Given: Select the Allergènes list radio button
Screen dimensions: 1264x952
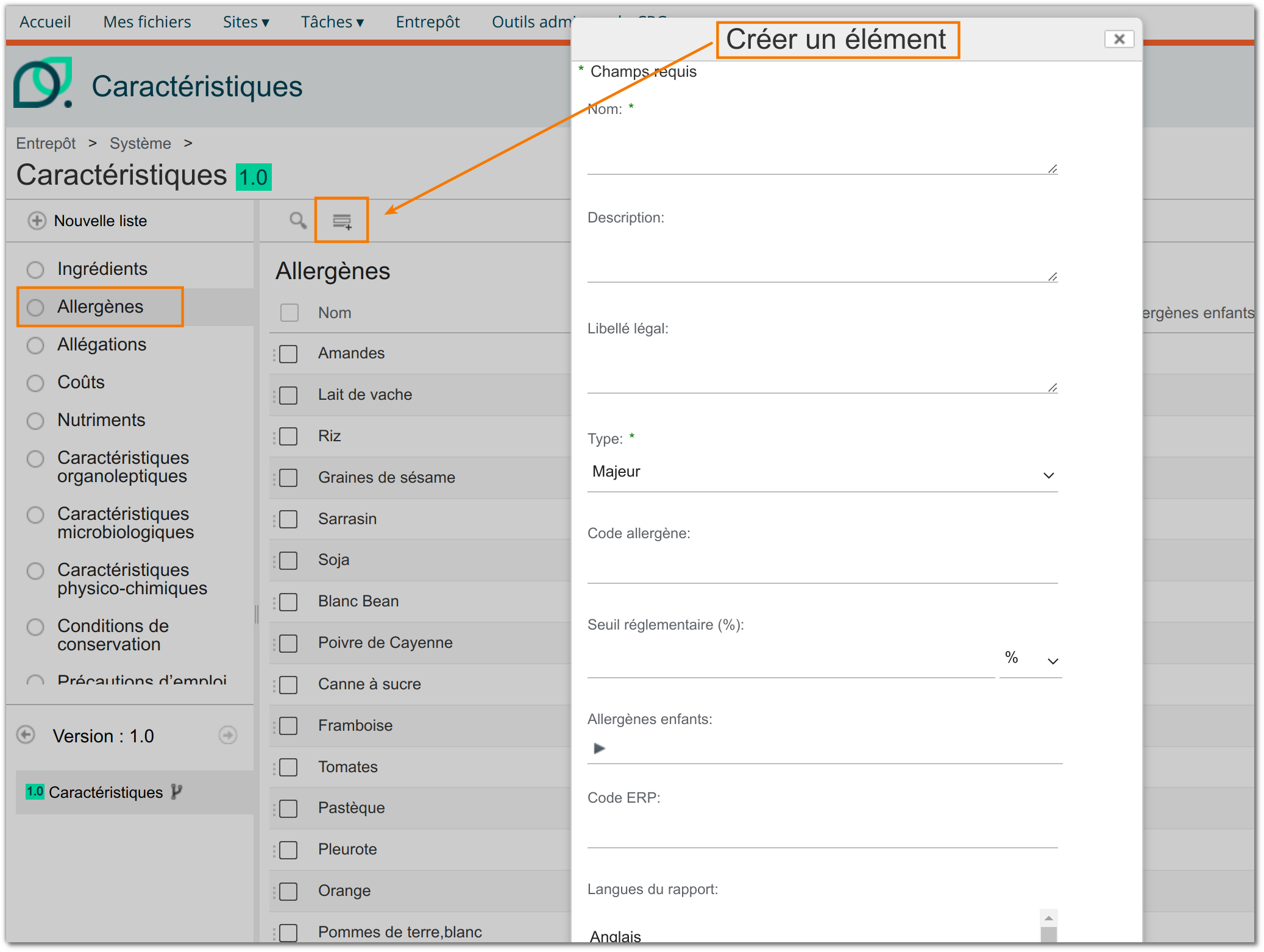Looking at the screenshot, I should (35, 307).
